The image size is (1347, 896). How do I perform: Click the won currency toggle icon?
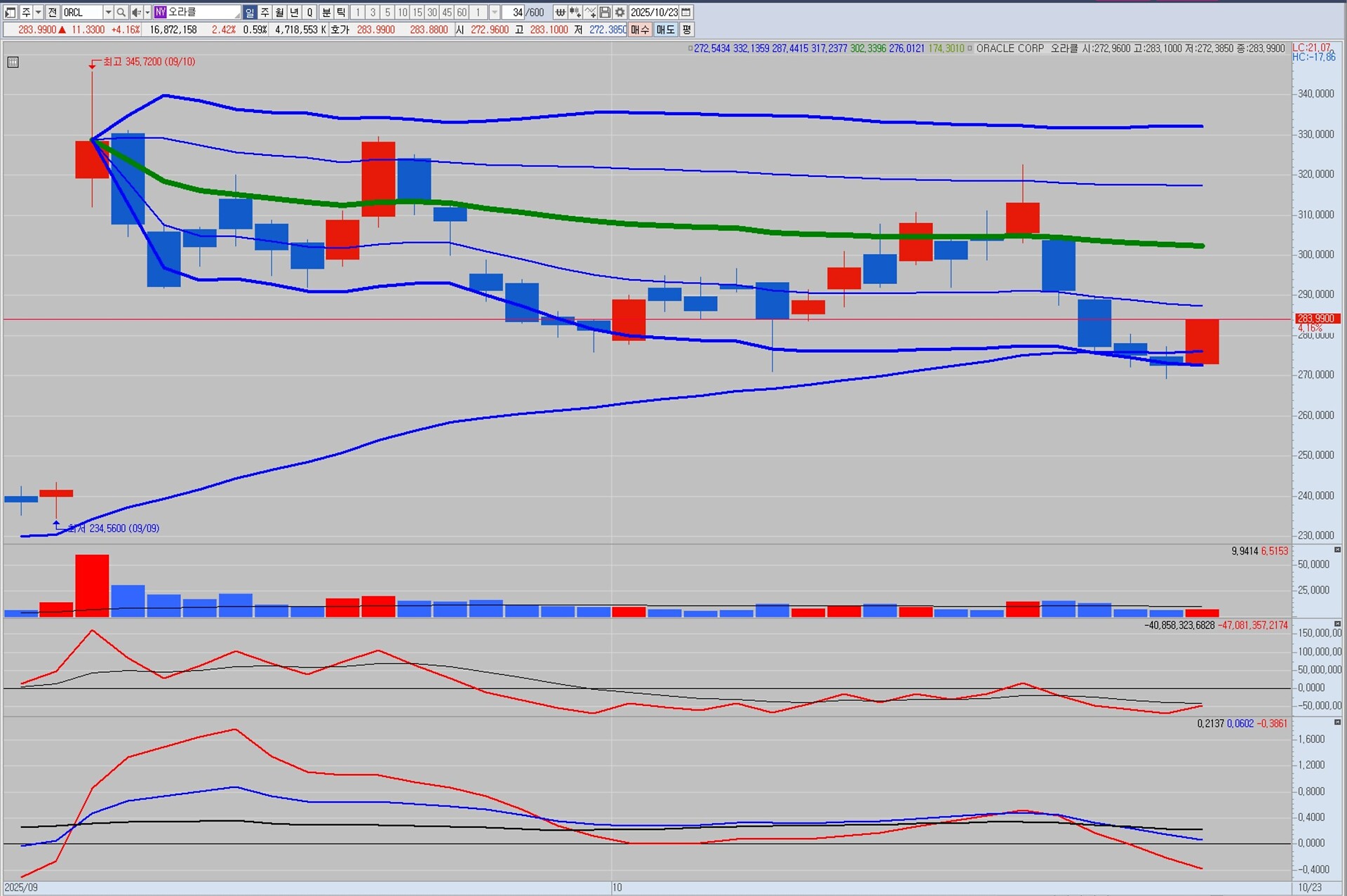pos(560,12)
